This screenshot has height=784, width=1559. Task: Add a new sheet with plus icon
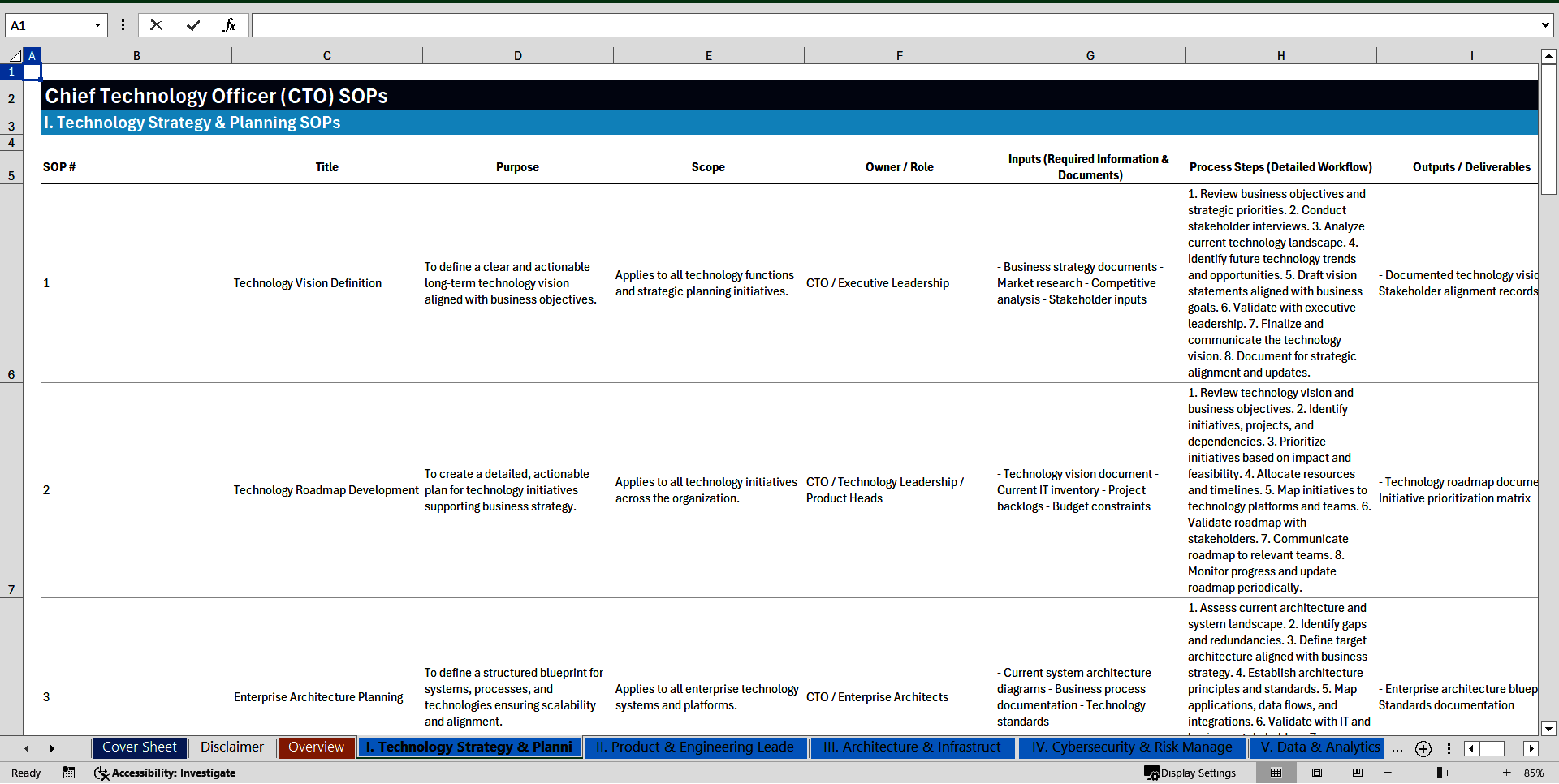pyautogui.click(x=1423, y=748)
